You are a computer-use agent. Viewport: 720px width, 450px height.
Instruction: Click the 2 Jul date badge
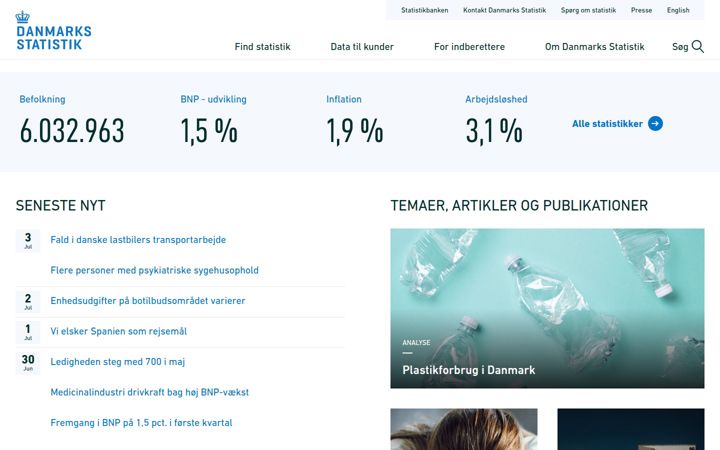28,302
